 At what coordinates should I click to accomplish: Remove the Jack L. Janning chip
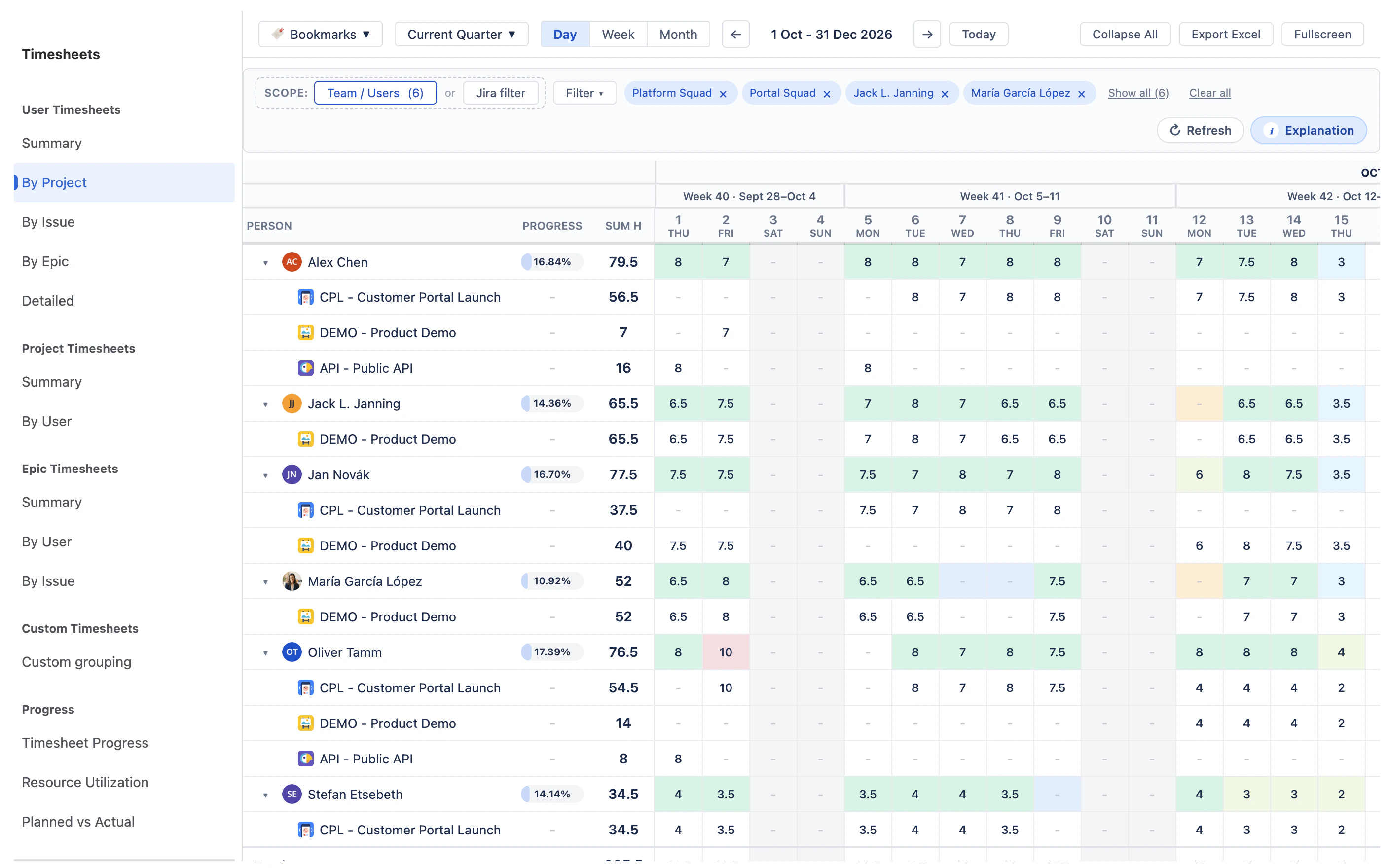click(944, 94)
